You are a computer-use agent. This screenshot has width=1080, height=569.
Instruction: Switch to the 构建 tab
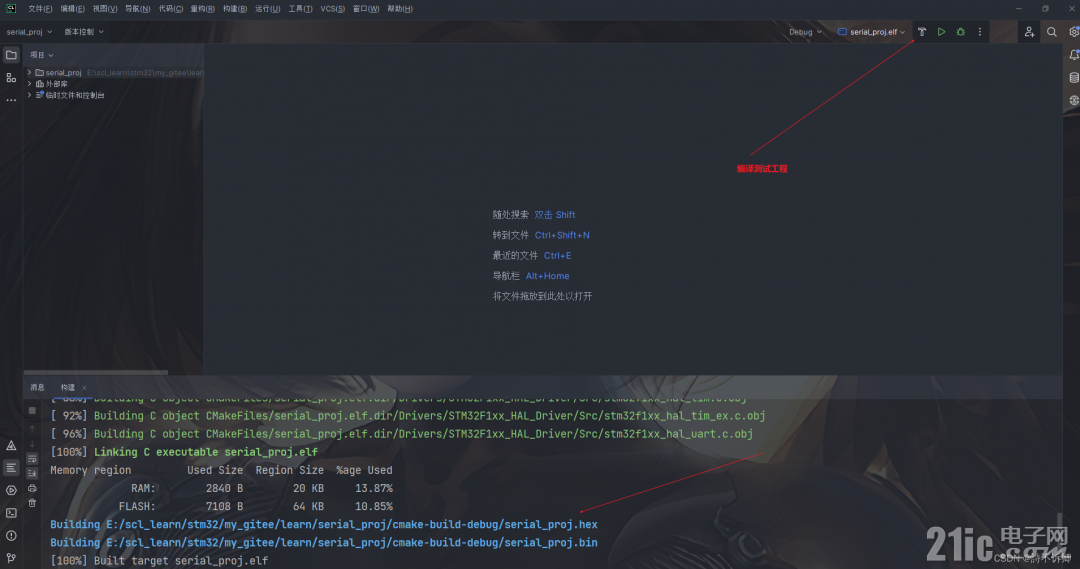pos(68,387)
